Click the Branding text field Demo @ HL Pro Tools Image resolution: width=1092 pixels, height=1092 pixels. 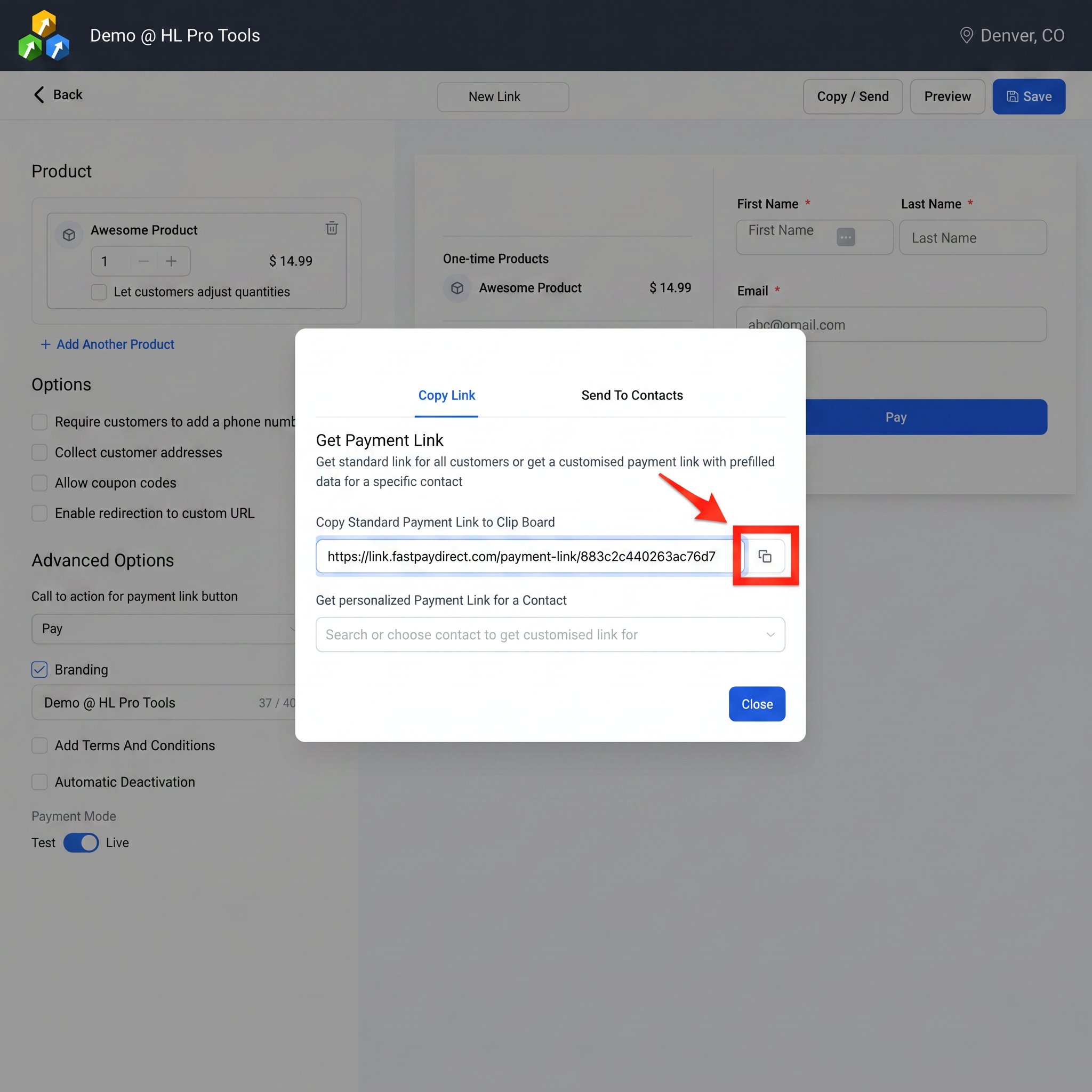point(164,702)
